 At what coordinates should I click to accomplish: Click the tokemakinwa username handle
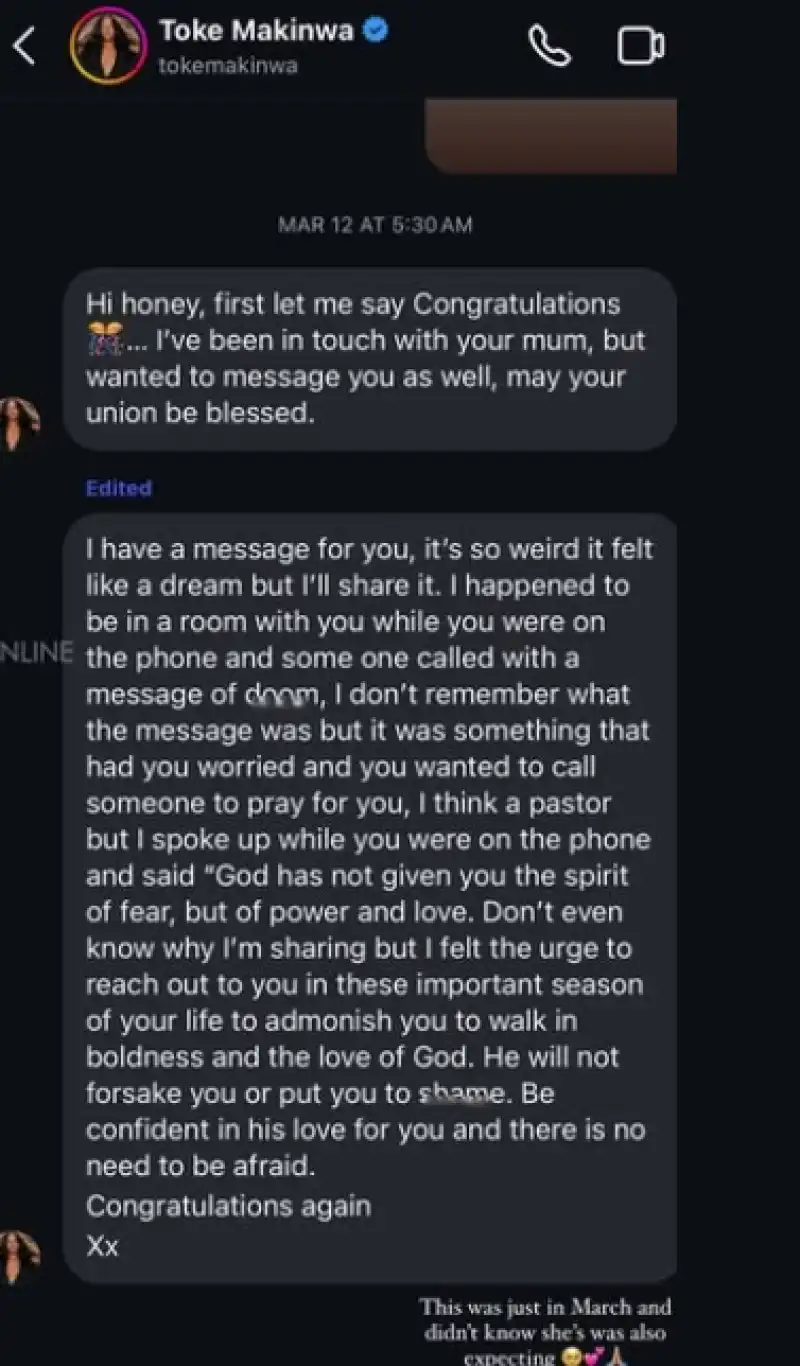[x=228, y=66]
